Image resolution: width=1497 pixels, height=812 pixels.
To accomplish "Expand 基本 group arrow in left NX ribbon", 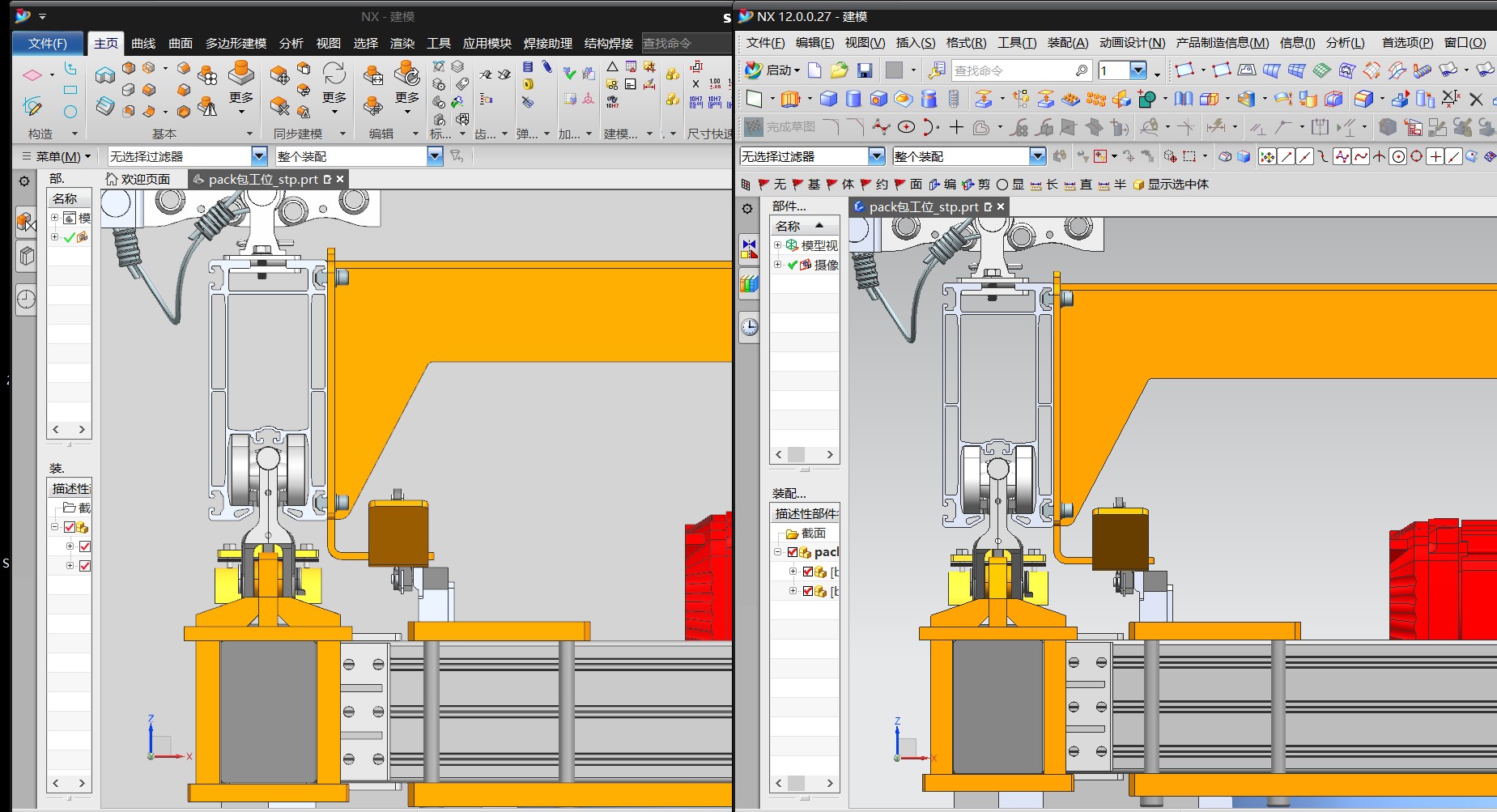I will coord(250,134).
